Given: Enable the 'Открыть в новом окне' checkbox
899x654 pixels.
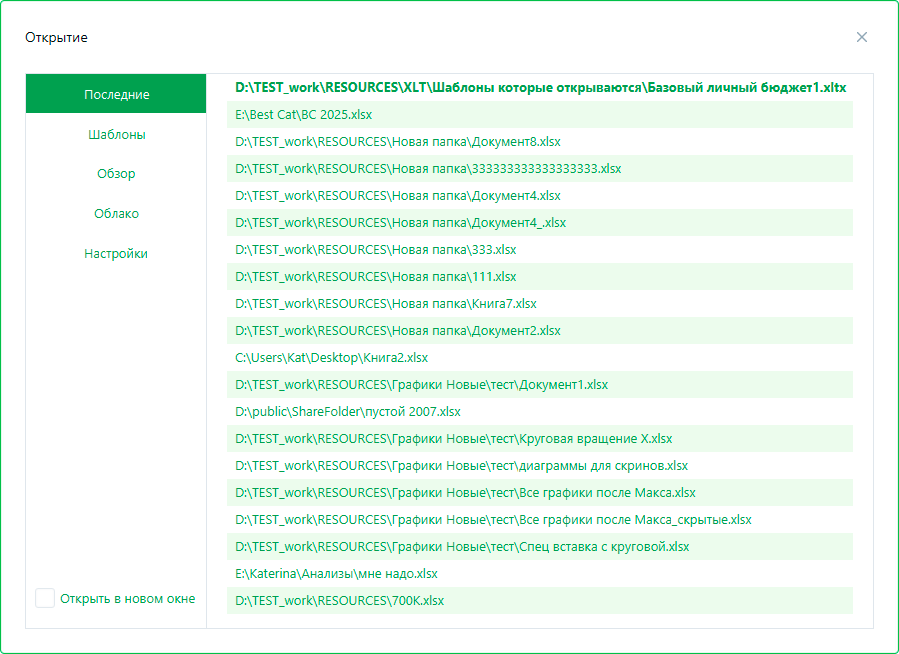Looking at the screenshot, I should tap(45, 598).
